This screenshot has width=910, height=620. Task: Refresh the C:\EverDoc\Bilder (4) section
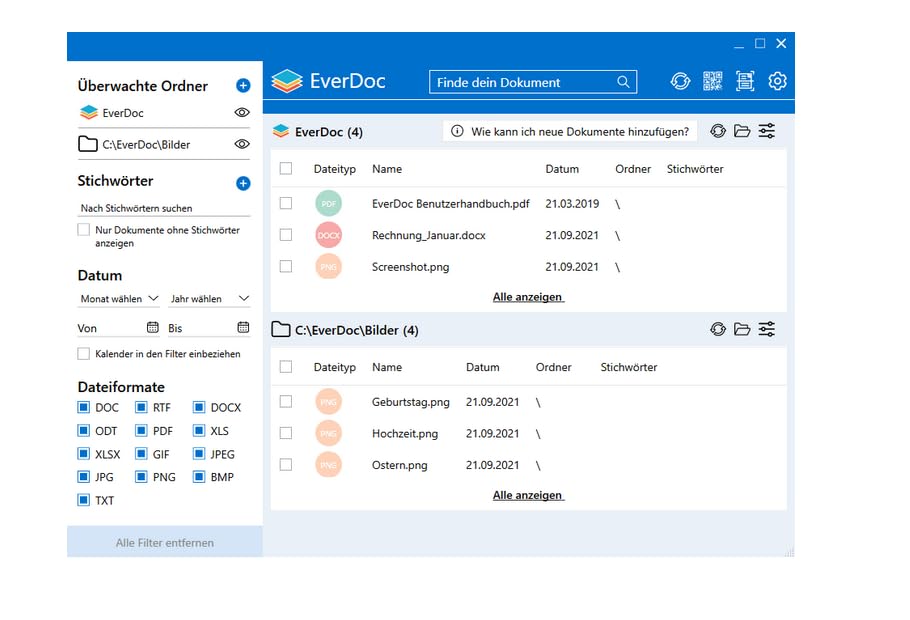tap(718, 330)
